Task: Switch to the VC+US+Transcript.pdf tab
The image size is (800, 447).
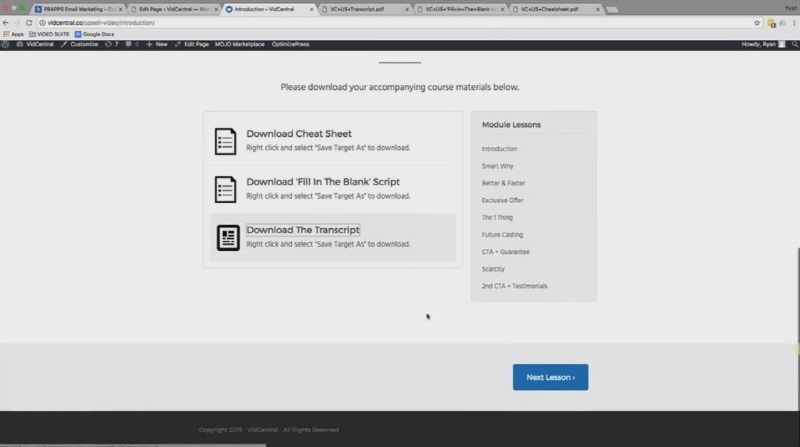Action: click(x=364, y=9)
